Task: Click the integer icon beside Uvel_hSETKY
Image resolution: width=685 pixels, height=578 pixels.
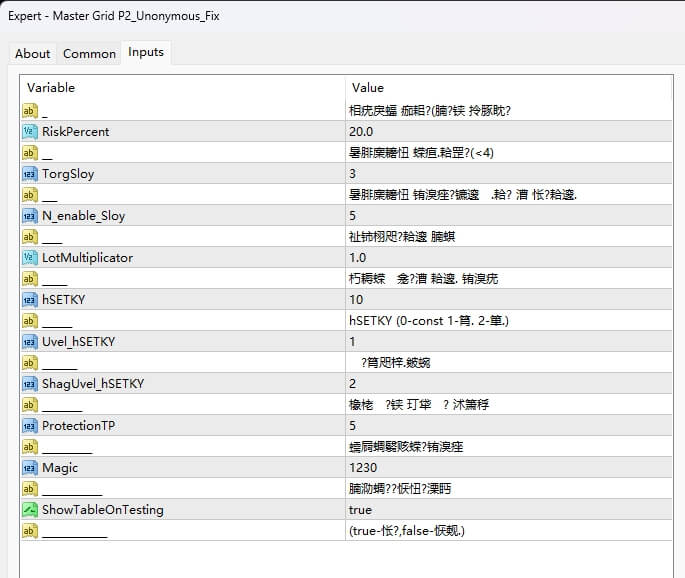Action: click(x=30, y=341)
